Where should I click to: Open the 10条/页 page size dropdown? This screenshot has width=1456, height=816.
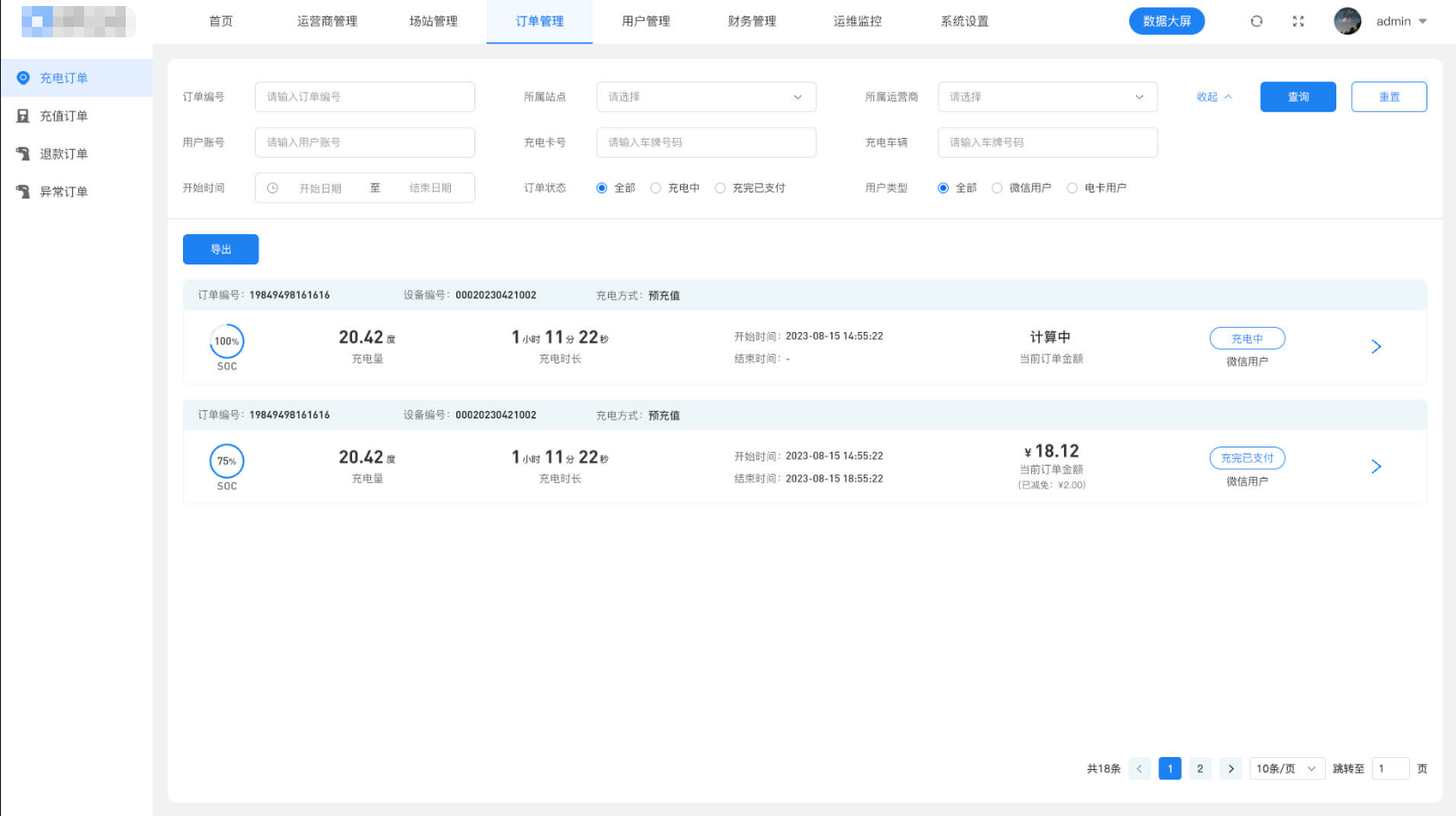1287,768
